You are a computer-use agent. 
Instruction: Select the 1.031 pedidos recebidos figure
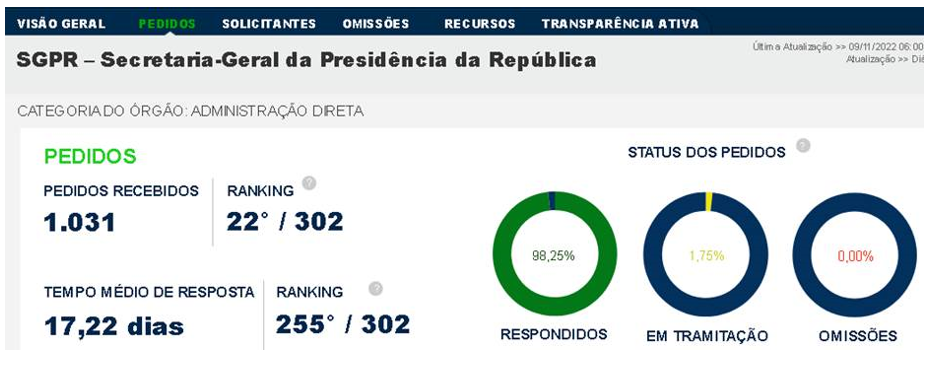point(79,223)
